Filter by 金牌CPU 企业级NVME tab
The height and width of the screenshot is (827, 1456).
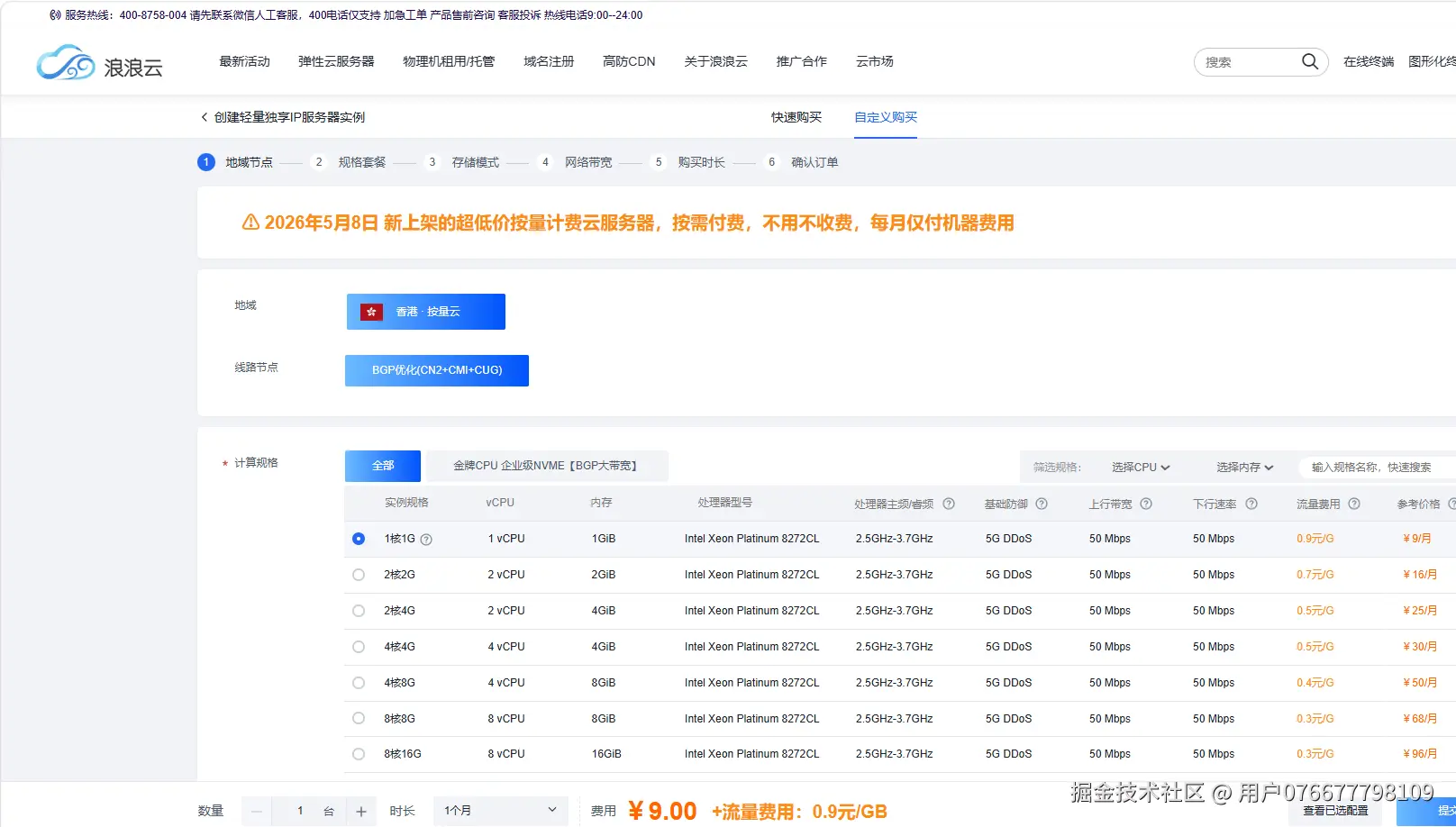pos(547,466)
